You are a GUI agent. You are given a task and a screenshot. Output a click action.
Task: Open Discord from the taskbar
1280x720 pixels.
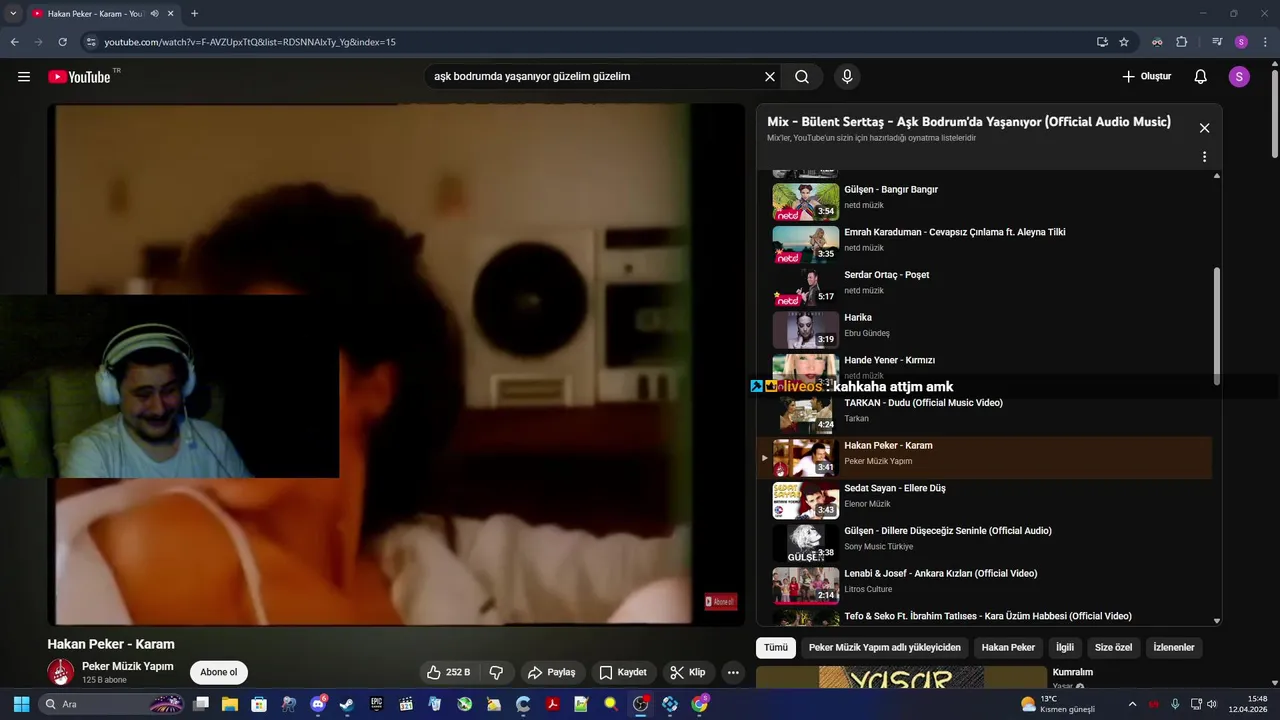[x=319, y=704]
